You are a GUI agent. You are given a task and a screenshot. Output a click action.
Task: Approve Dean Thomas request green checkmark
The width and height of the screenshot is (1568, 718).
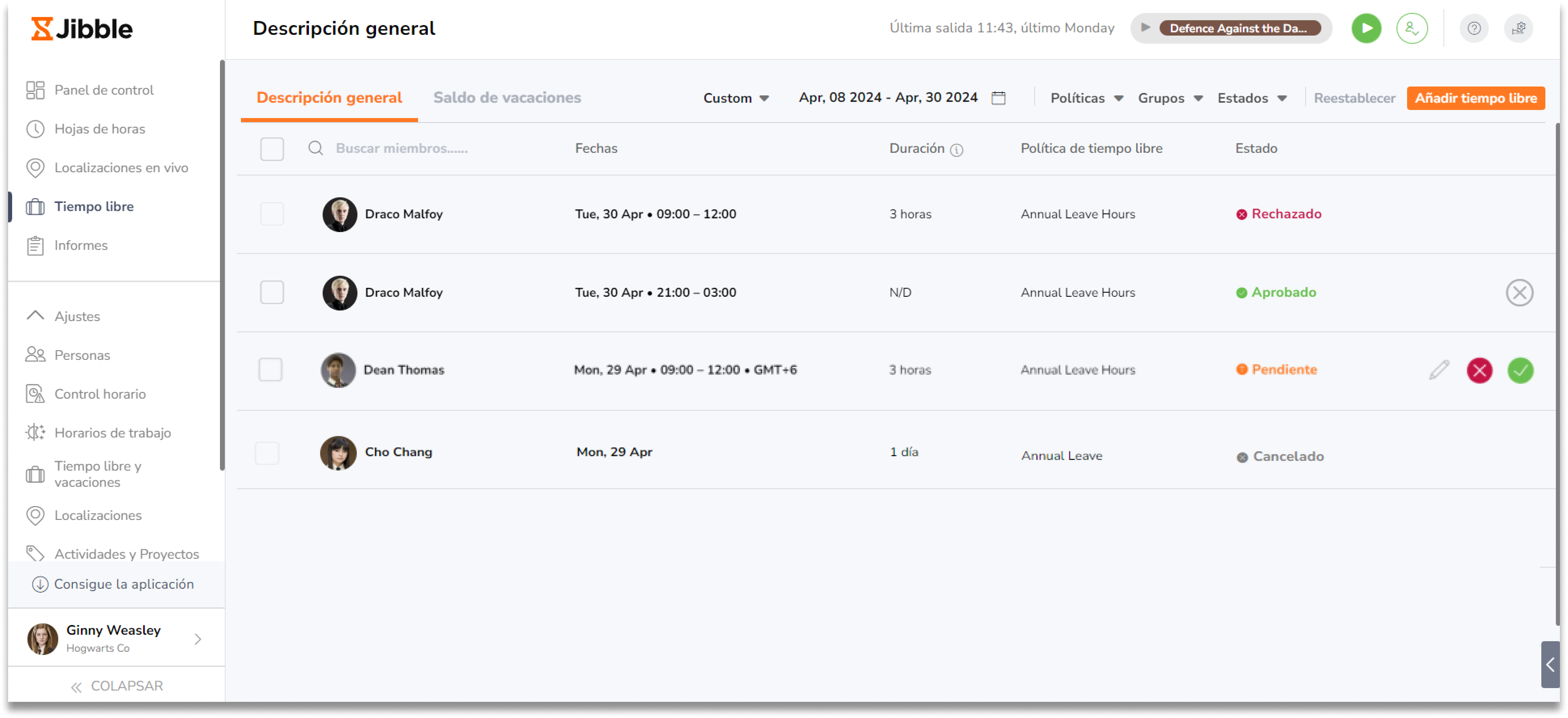click(1520, 371)
